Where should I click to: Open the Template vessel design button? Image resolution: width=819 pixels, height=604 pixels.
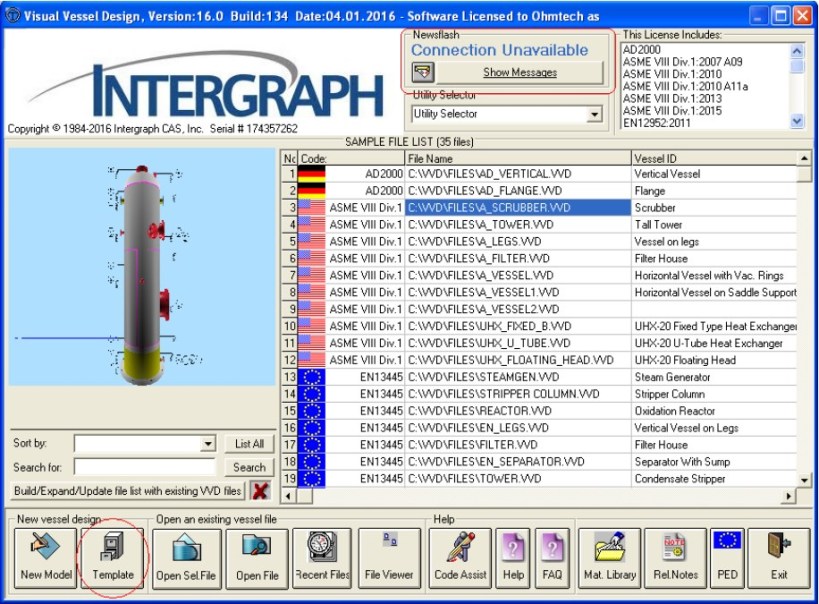113,558
